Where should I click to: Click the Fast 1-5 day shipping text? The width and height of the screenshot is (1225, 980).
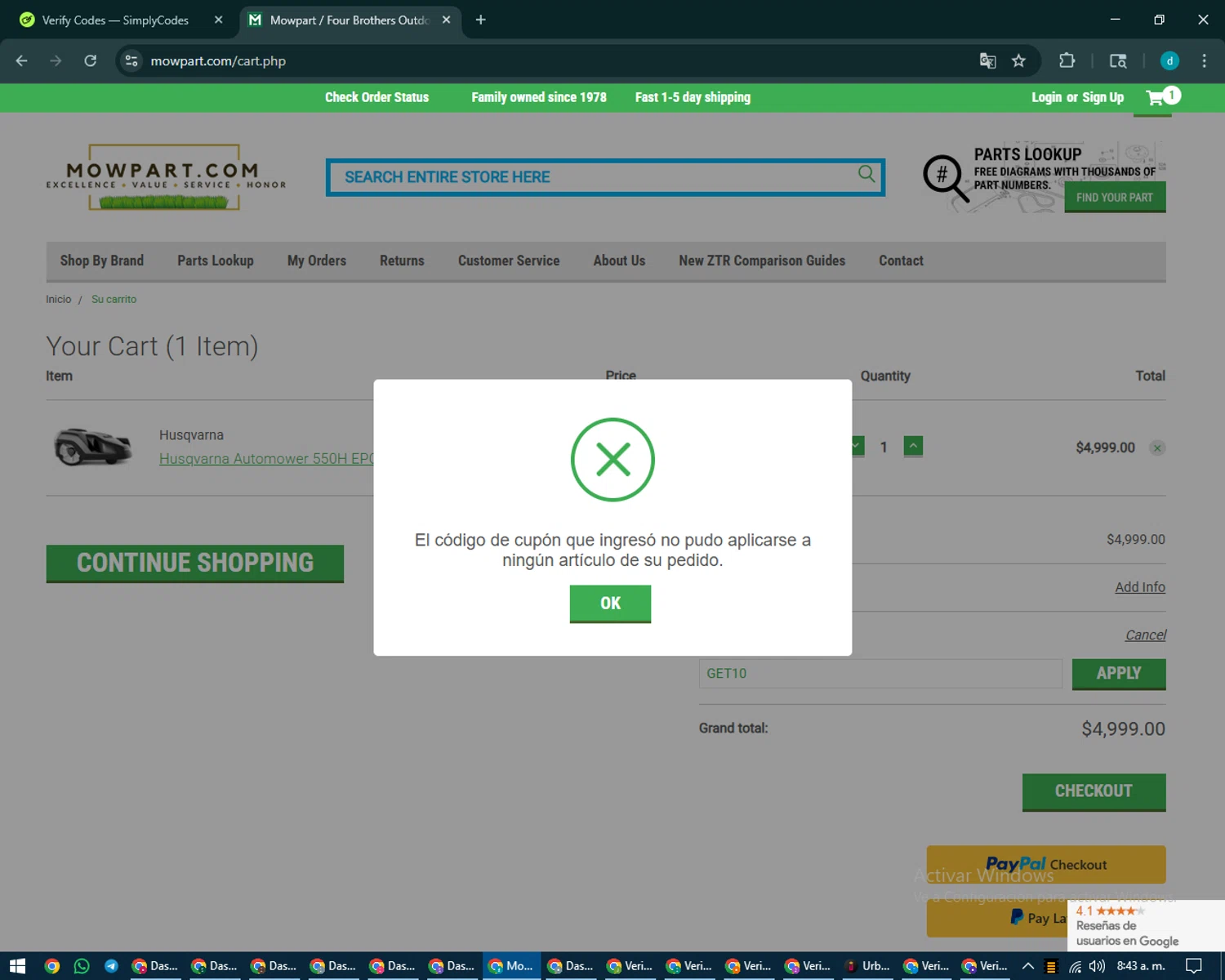[693, 97]
